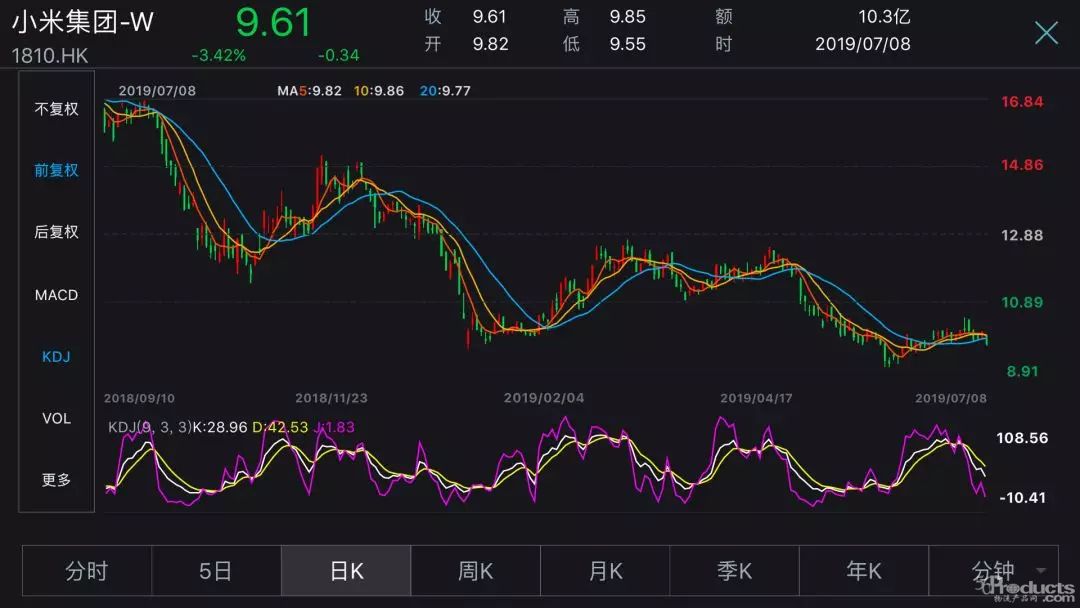
Task: Expand 更多 indicators list
Action: [x=56, y=480]
